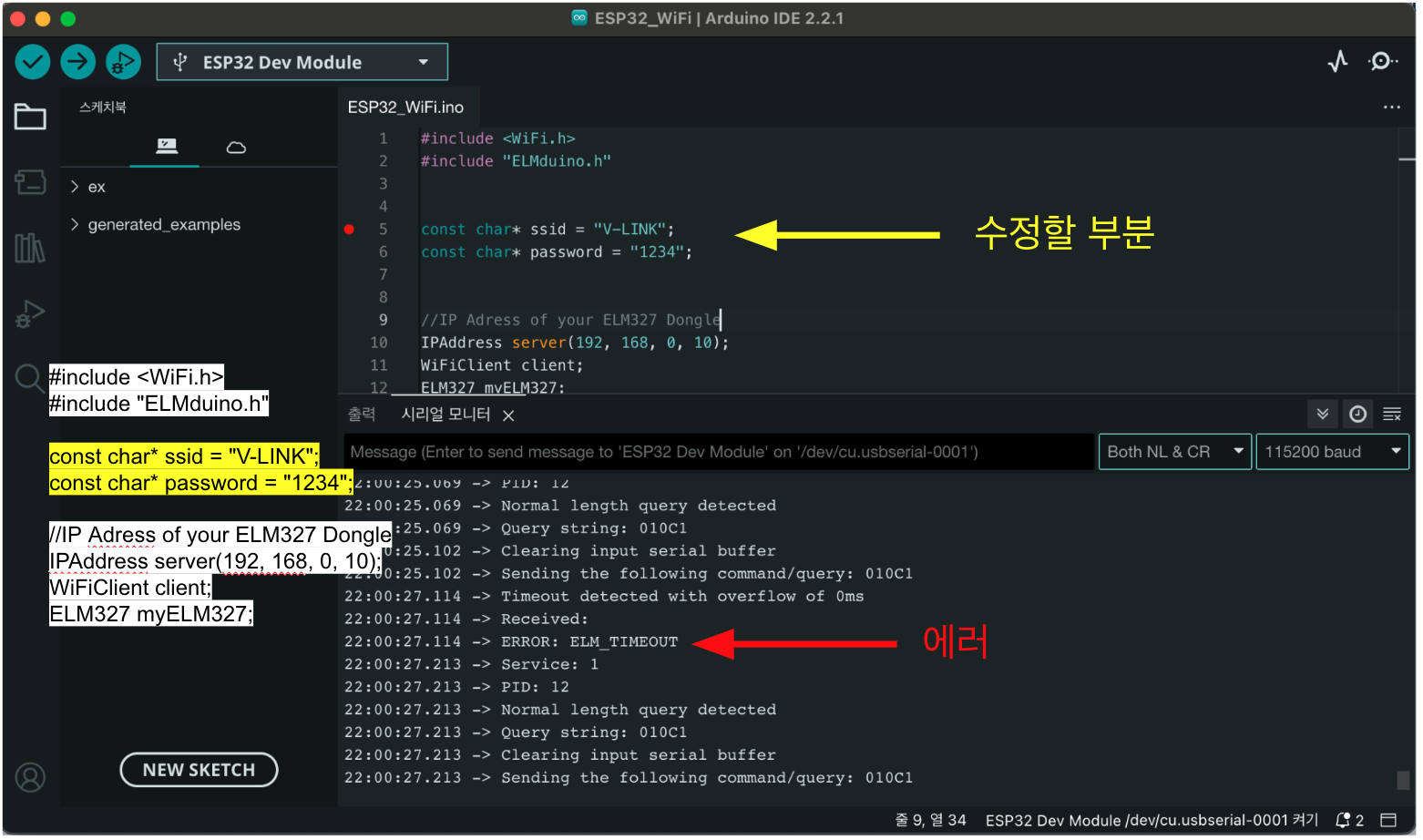This screenshot has width=1423, height=840.
Task: Click the 스케치북 panel heading
Action: [x=103, y=108]
